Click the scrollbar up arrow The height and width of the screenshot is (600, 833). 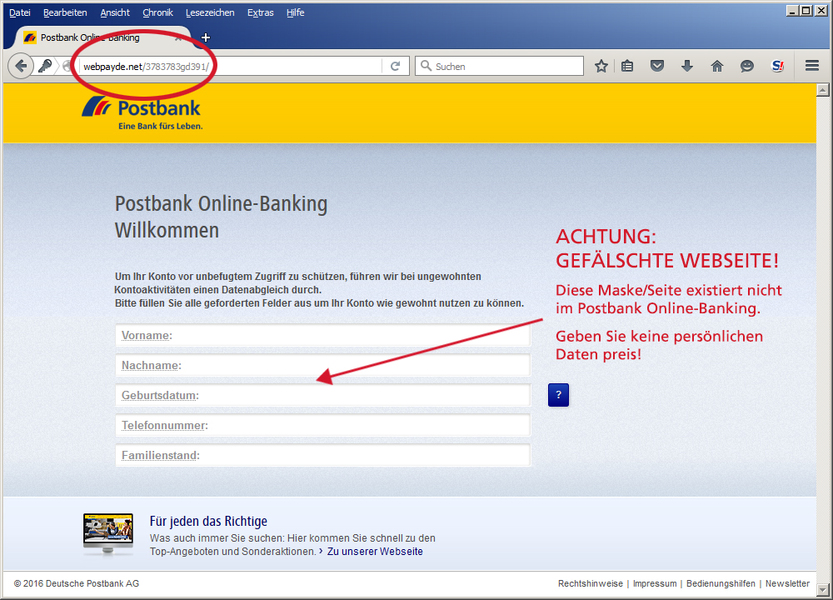click(x=822, y=90)
